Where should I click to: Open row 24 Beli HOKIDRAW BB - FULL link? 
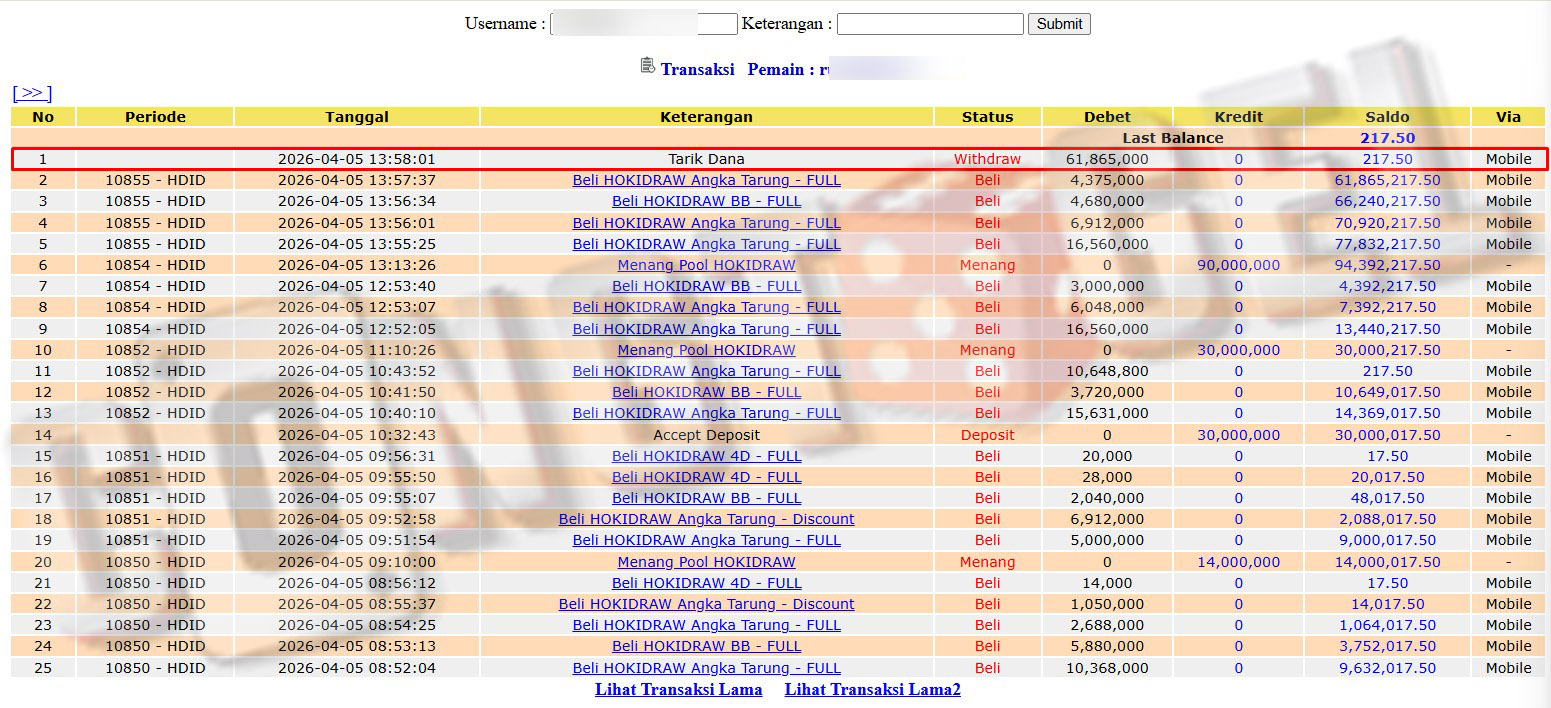pos(706,646)
